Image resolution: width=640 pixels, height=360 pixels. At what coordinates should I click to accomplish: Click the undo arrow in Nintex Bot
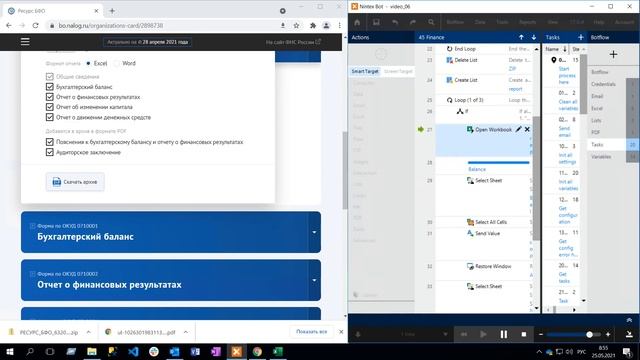point(395,22)
